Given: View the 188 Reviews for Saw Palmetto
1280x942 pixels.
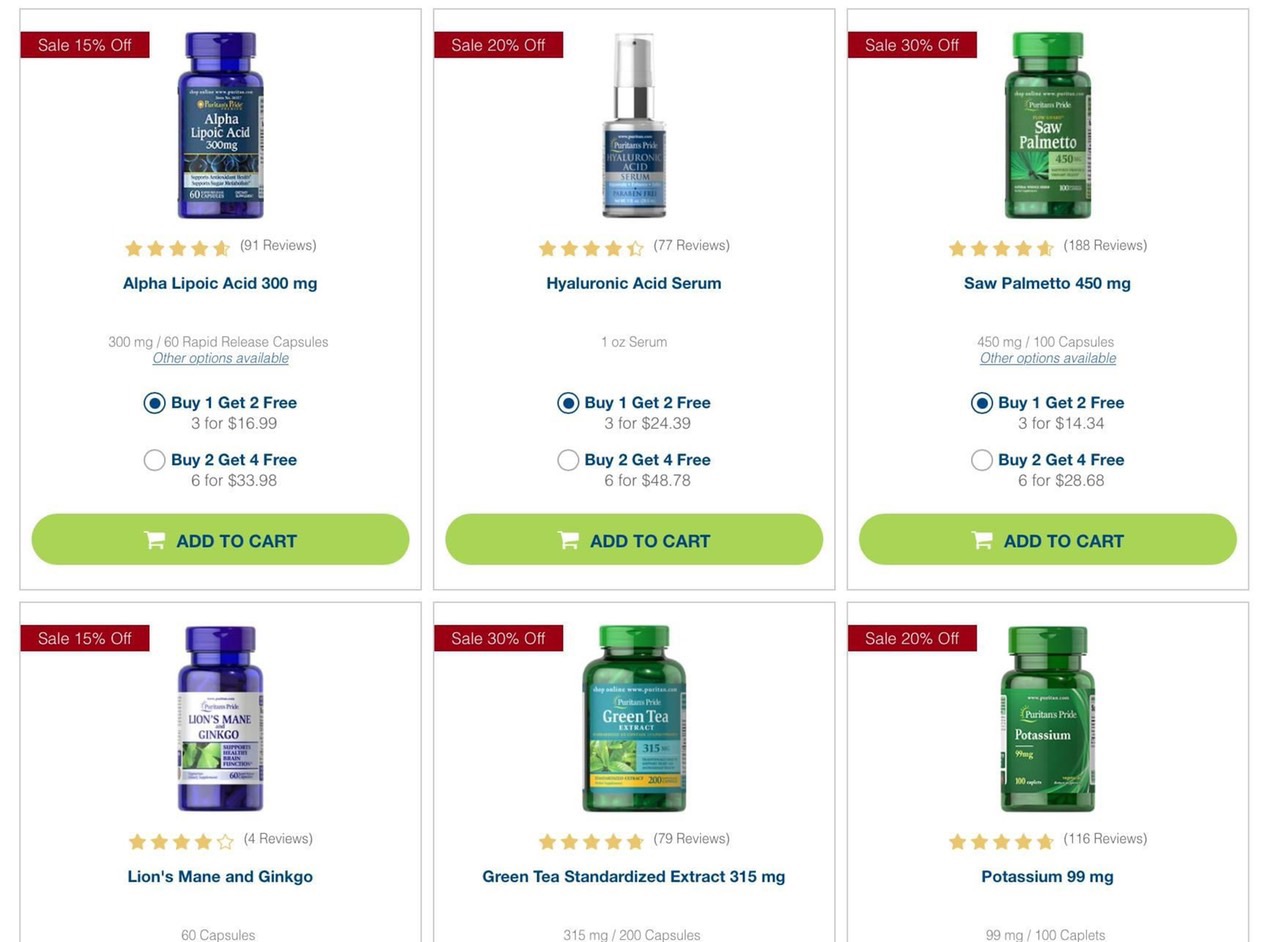Looking at the screenshot, I should click(x=1105, y=245).
